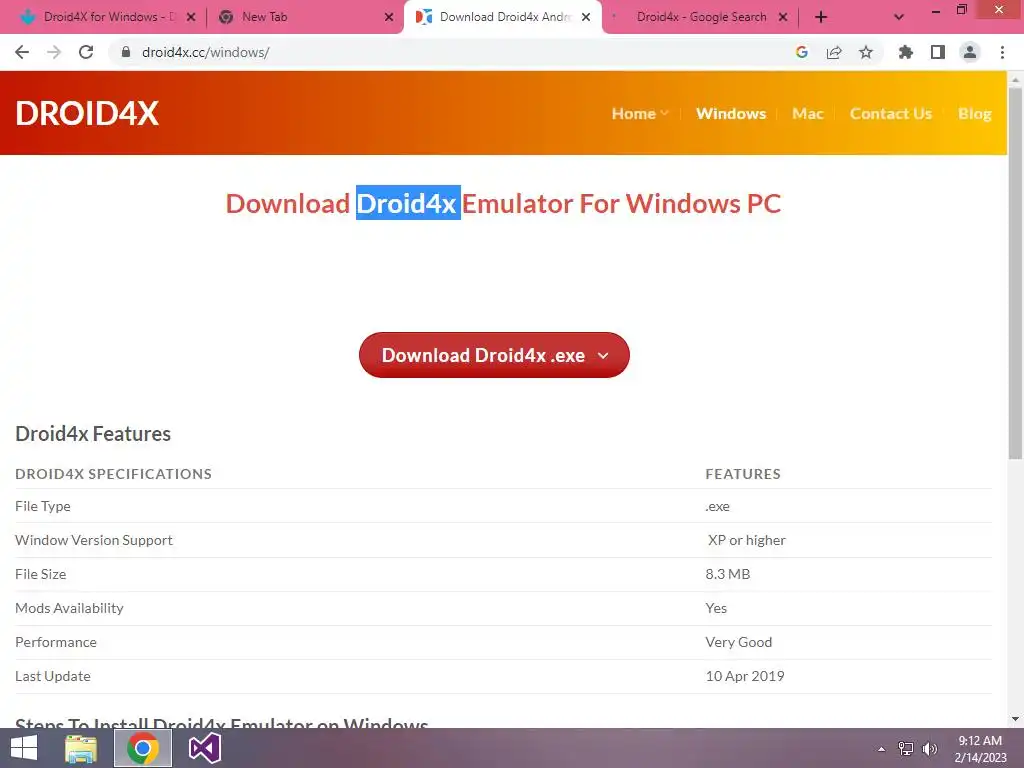Show hidden system tray icons
The image size is (1024, 768).
[881, 749]
